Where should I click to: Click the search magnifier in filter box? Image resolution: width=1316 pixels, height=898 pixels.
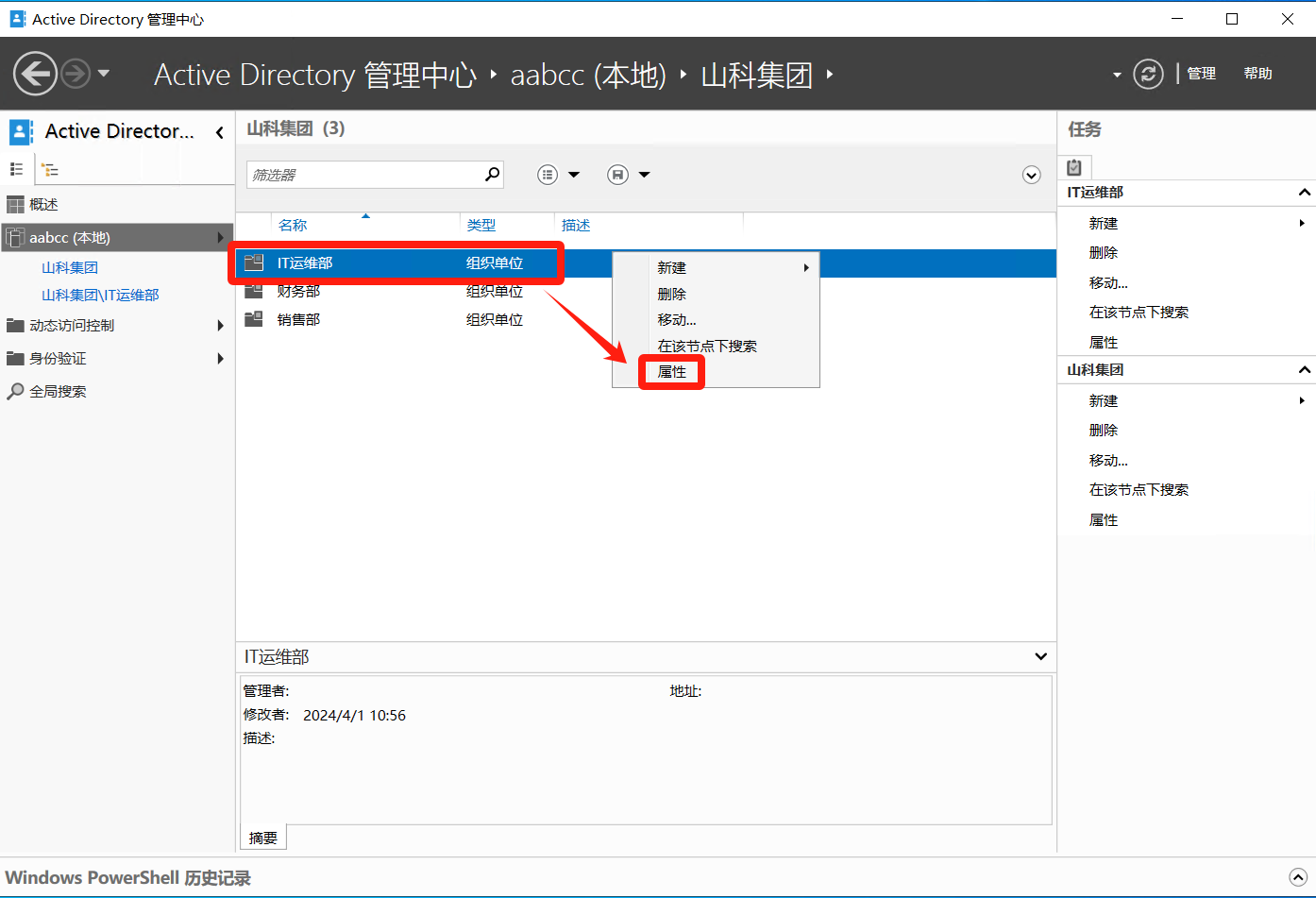[492, 175]
